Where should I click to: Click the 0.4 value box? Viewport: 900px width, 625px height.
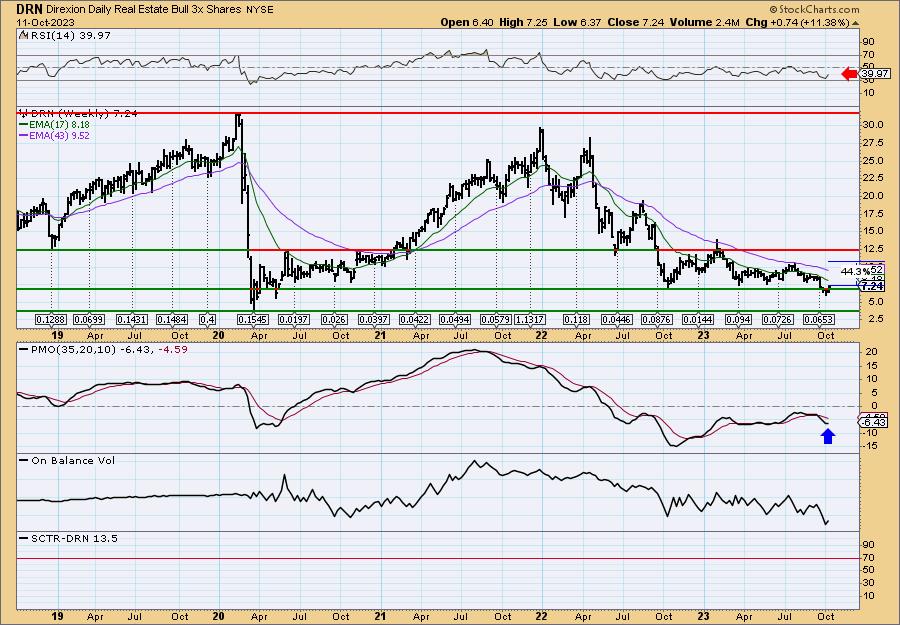[x=208, y=319]
